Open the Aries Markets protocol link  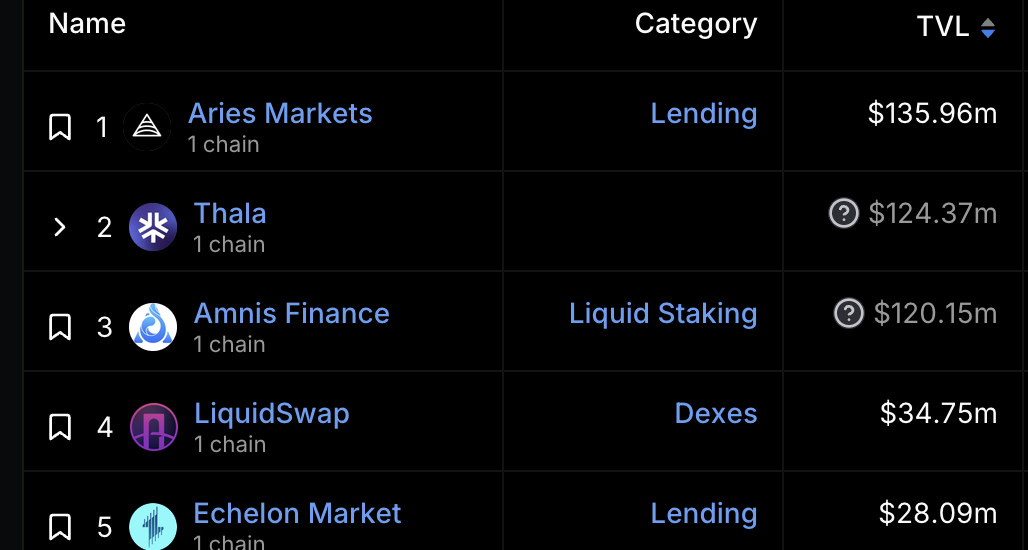tap(280, 113)
